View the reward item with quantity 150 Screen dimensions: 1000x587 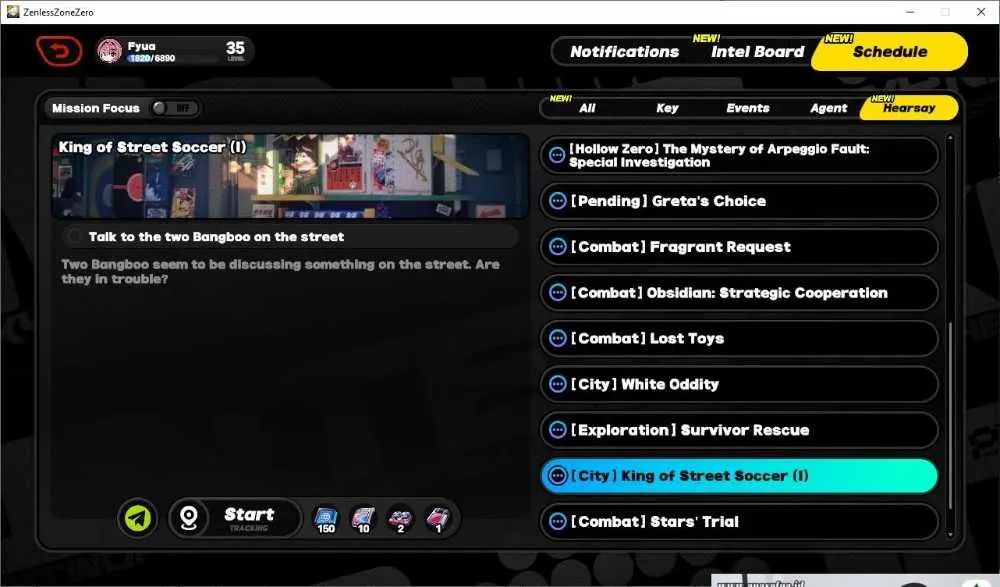pos(326,519)
